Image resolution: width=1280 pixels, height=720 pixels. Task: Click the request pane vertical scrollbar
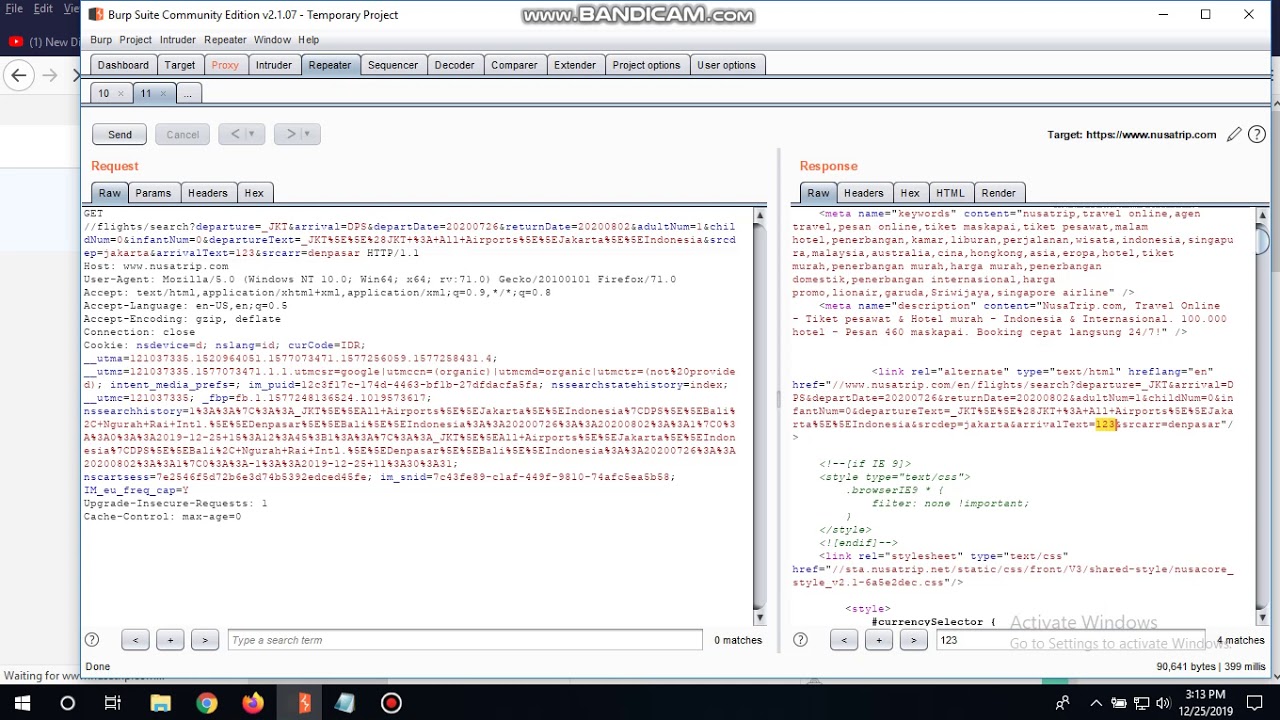click(760, 416)
